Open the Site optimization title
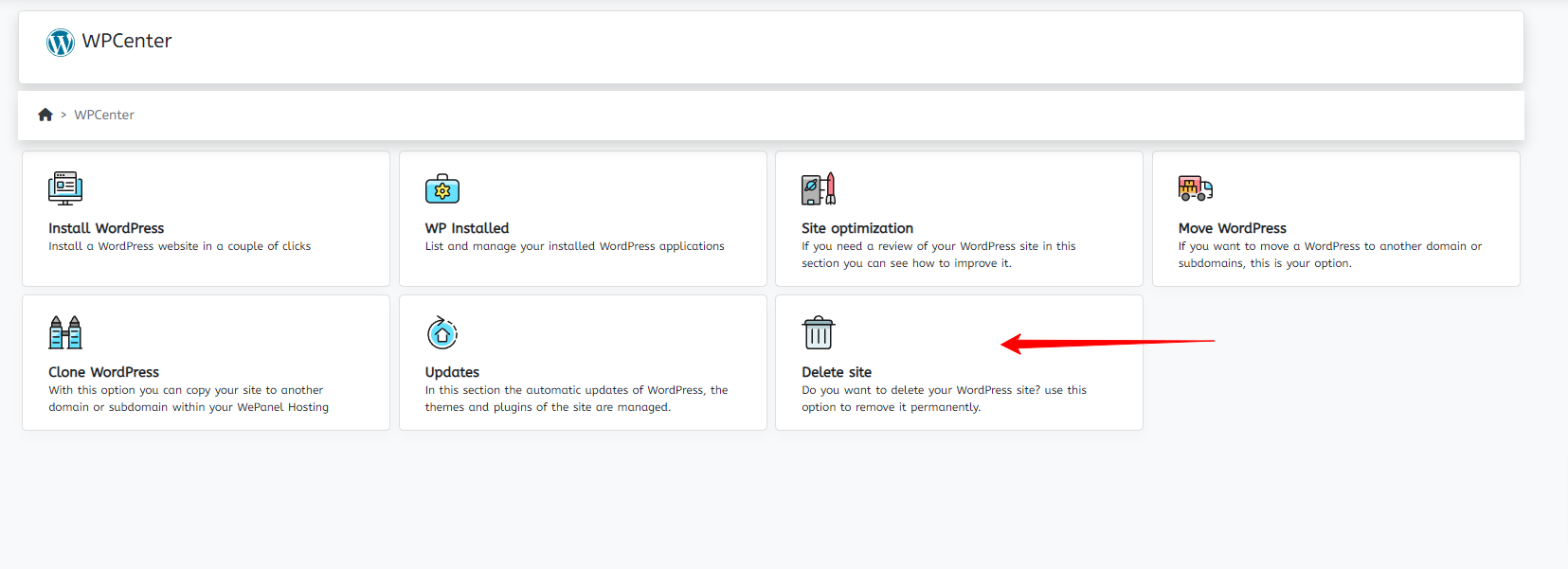Image resolution: width=1568 pixels, height=569 pixels. pyautogui.click(x=857, y=228)
